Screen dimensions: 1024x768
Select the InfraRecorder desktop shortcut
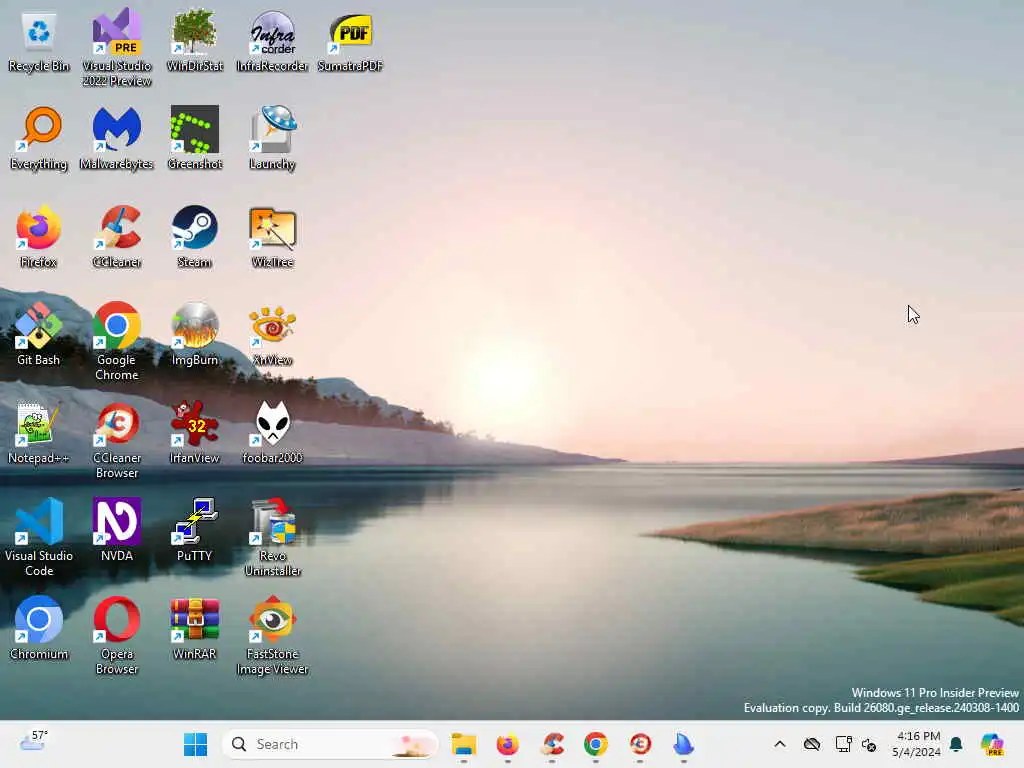point(272,41)
